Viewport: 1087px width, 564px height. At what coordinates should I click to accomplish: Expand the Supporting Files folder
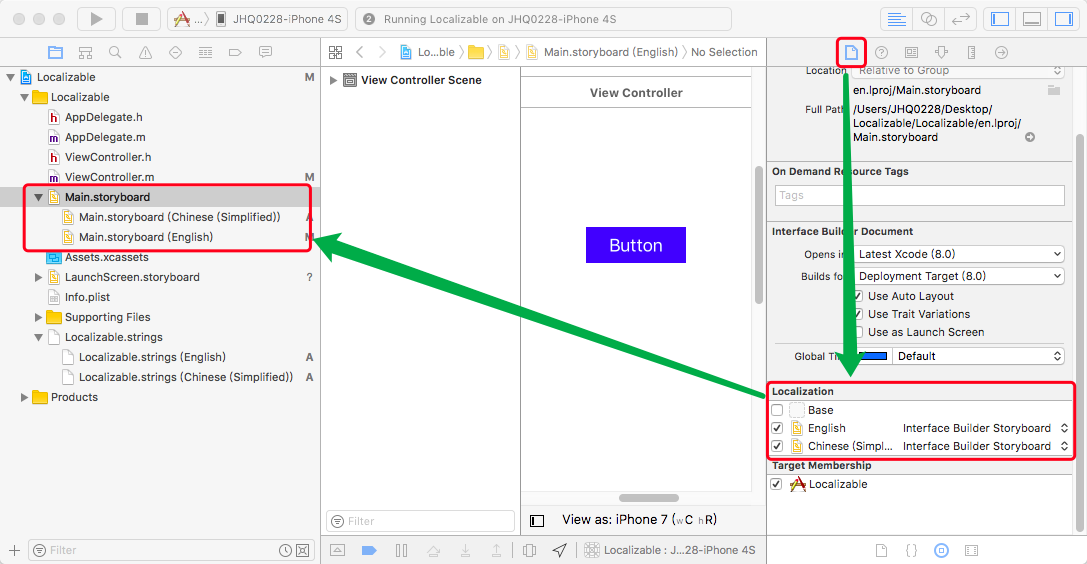[39, 317]
